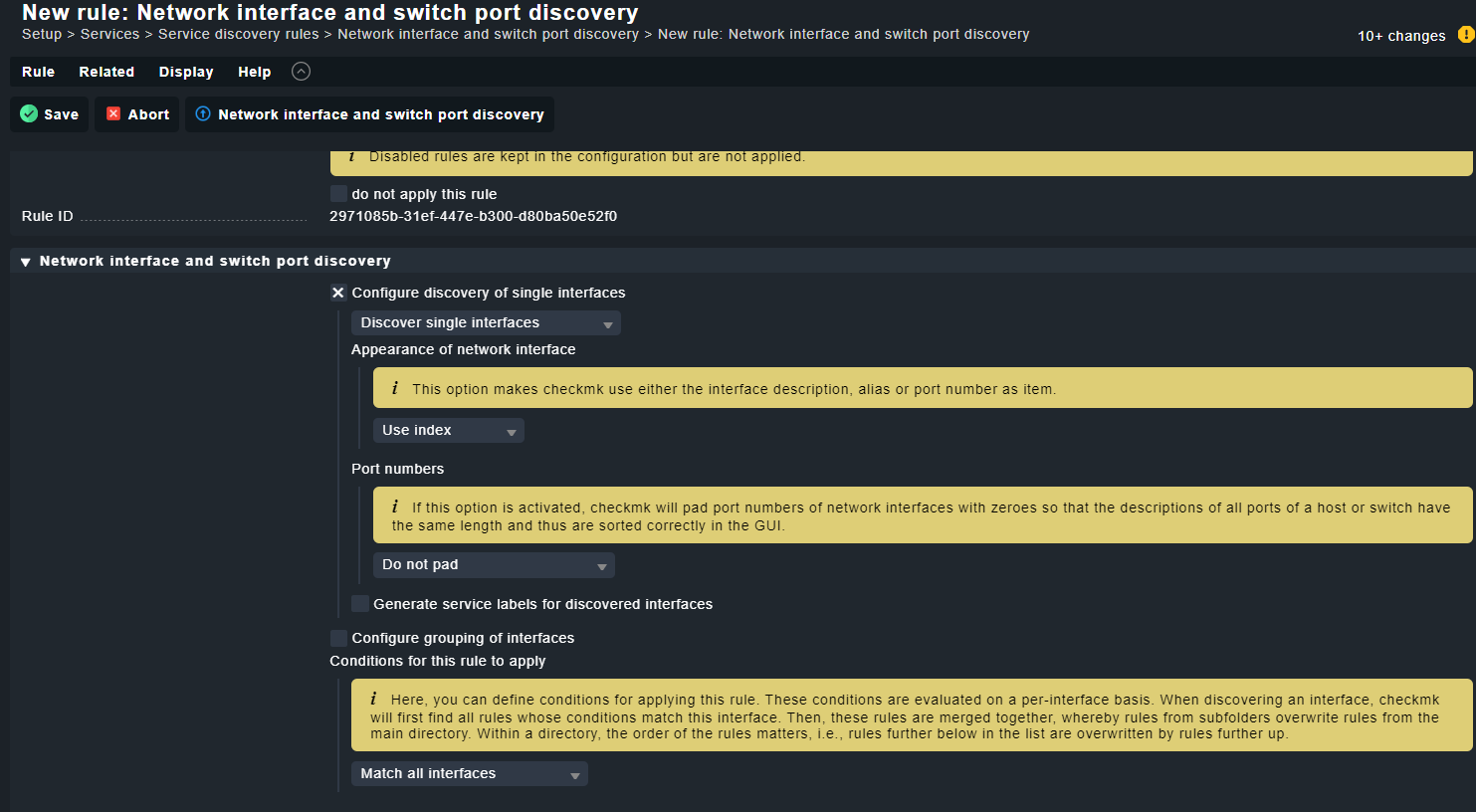This screenshot has height=812, width=1476.
Task: Open the Display menu
Action: [186, 72]
